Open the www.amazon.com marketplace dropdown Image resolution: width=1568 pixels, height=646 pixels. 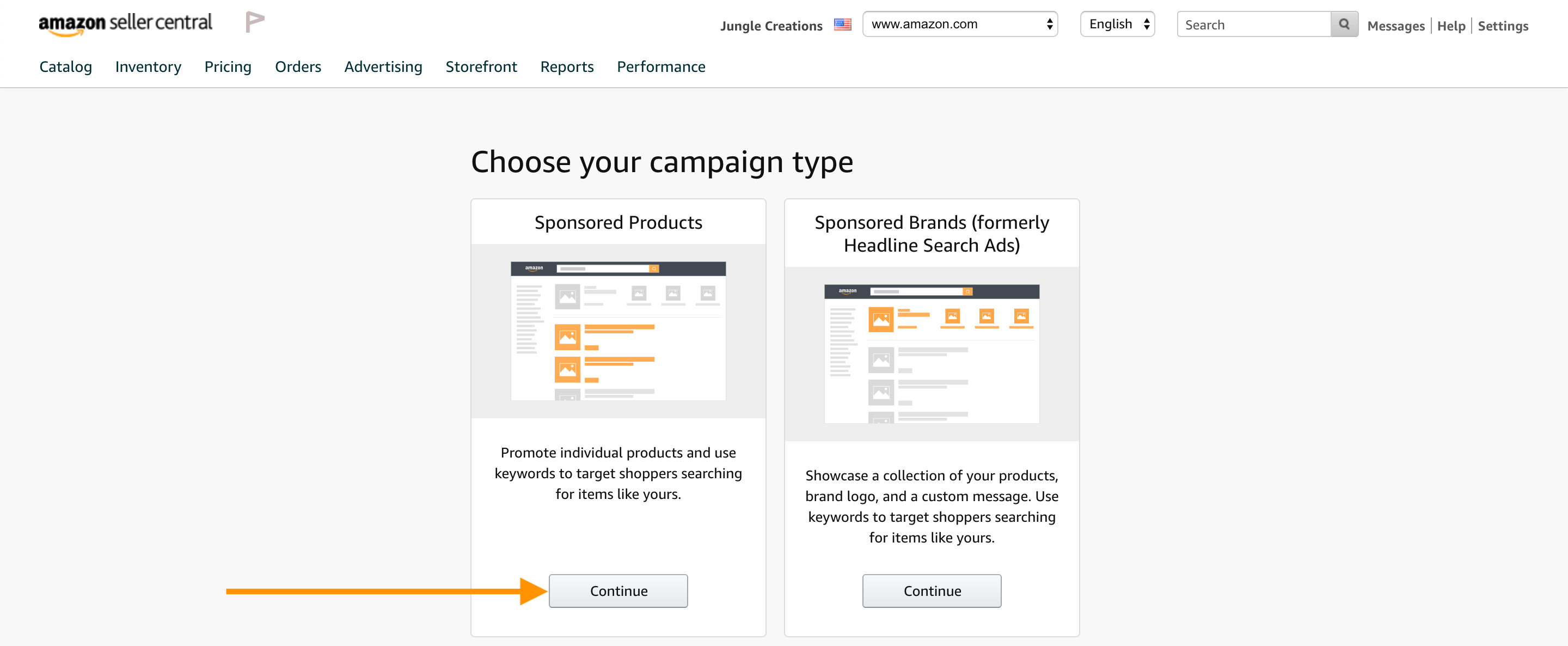pos(960,25)
